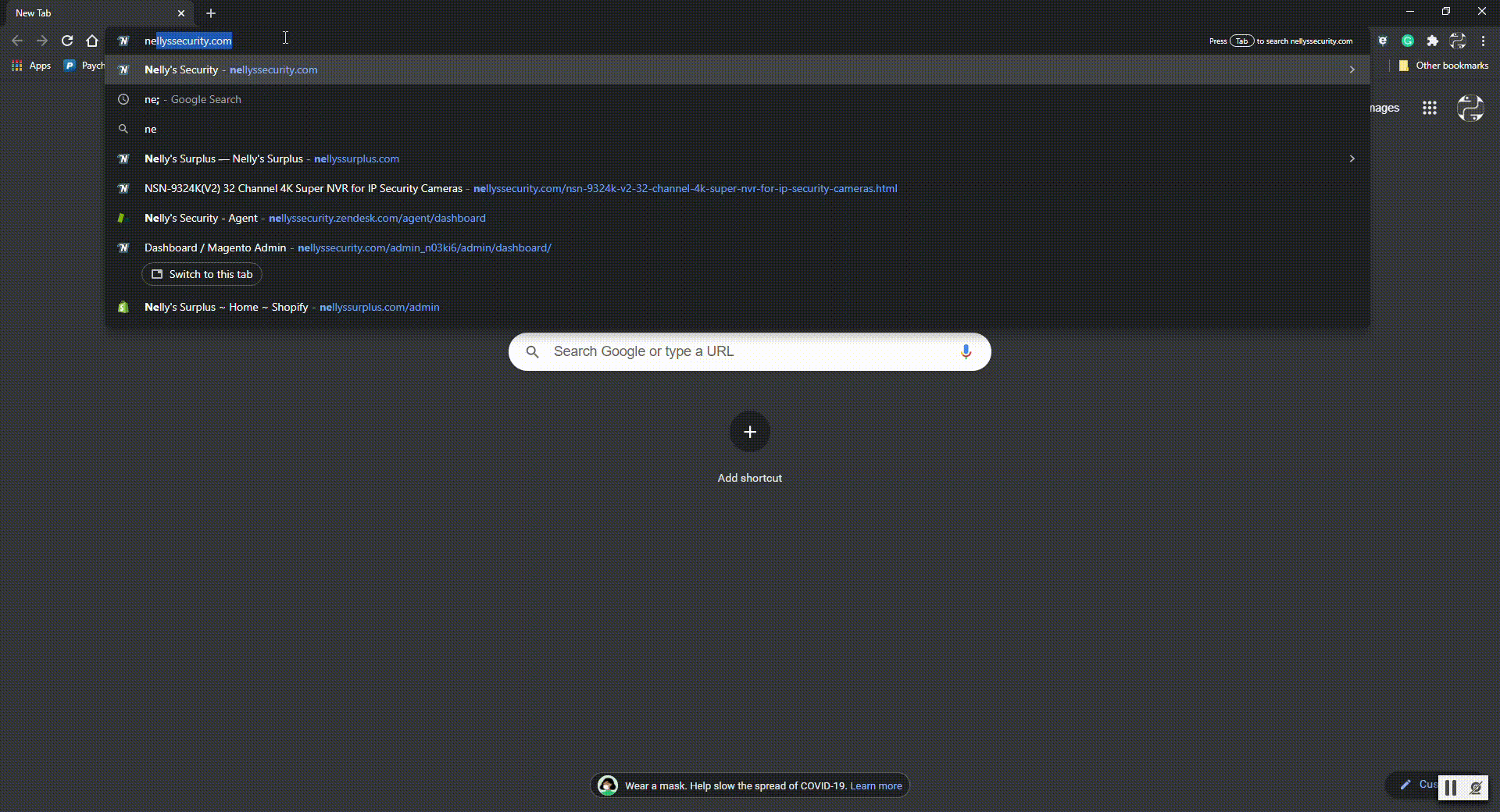Open the Chrome profile avatar in toolbar
Viewport: 1500px width, 812px height.
point(1458,41)
